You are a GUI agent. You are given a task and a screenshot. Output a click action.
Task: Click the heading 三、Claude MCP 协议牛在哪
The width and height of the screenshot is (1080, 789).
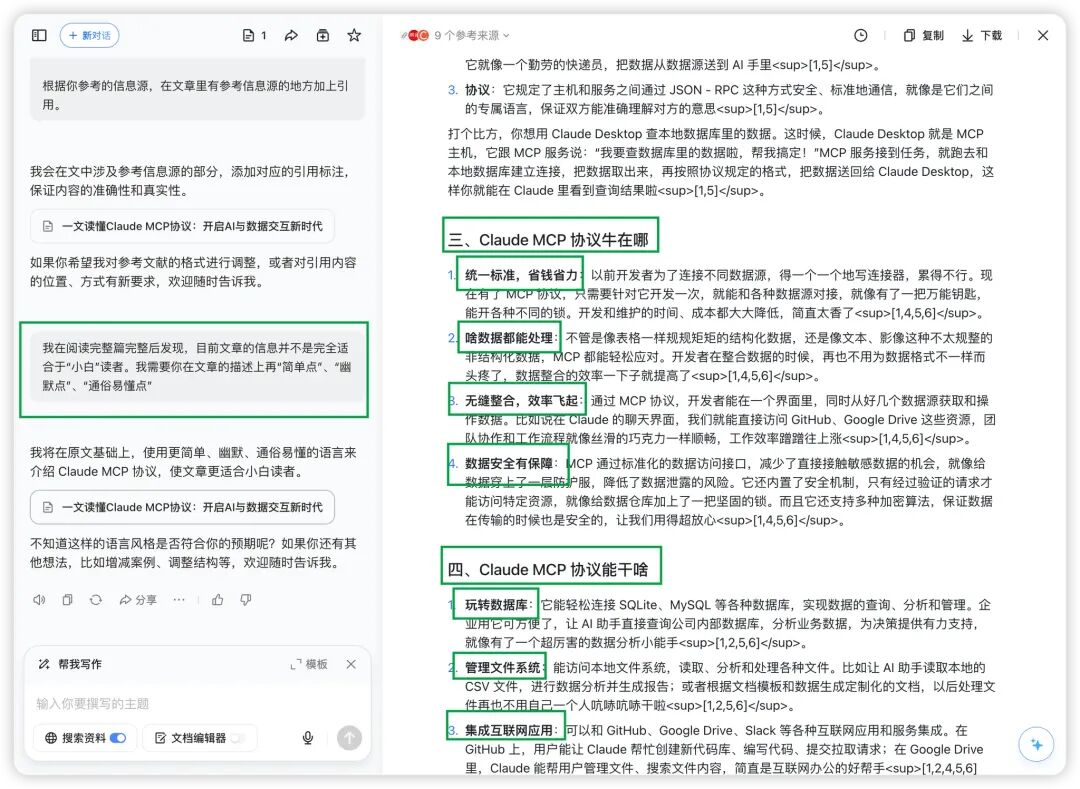pyautogui.click(x=548, y=240)
